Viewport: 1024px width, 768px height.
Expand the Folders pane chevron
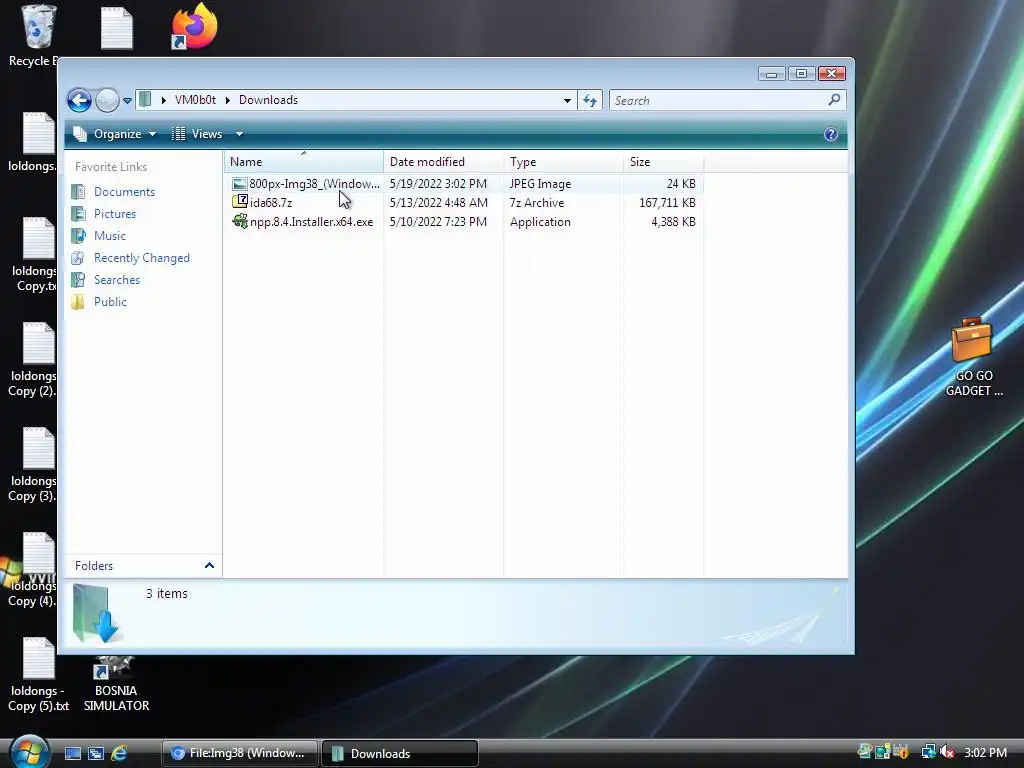(209, 566)
